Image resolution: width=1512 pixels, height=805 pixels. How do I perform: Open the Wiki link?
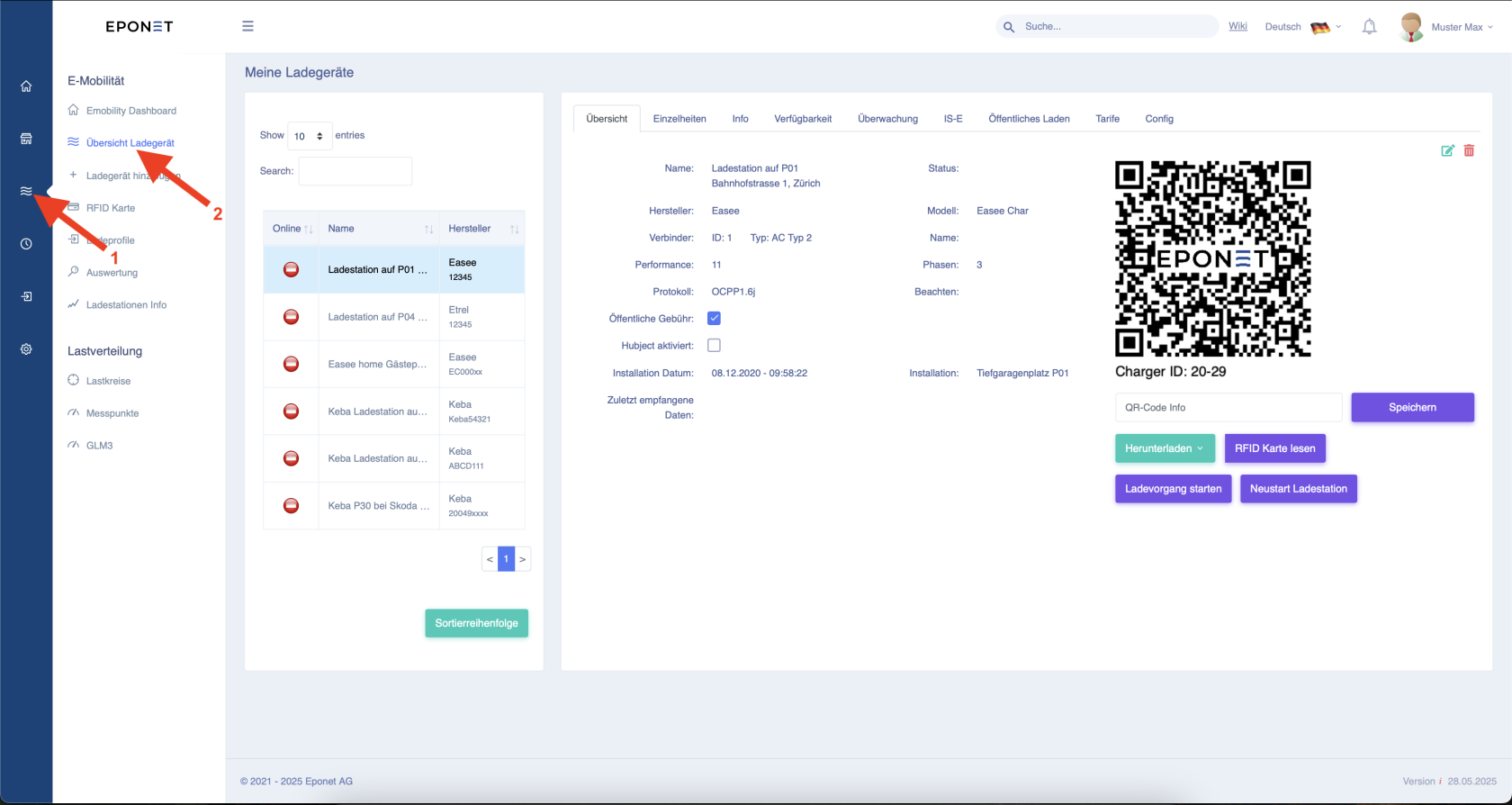pos(1237,26)
